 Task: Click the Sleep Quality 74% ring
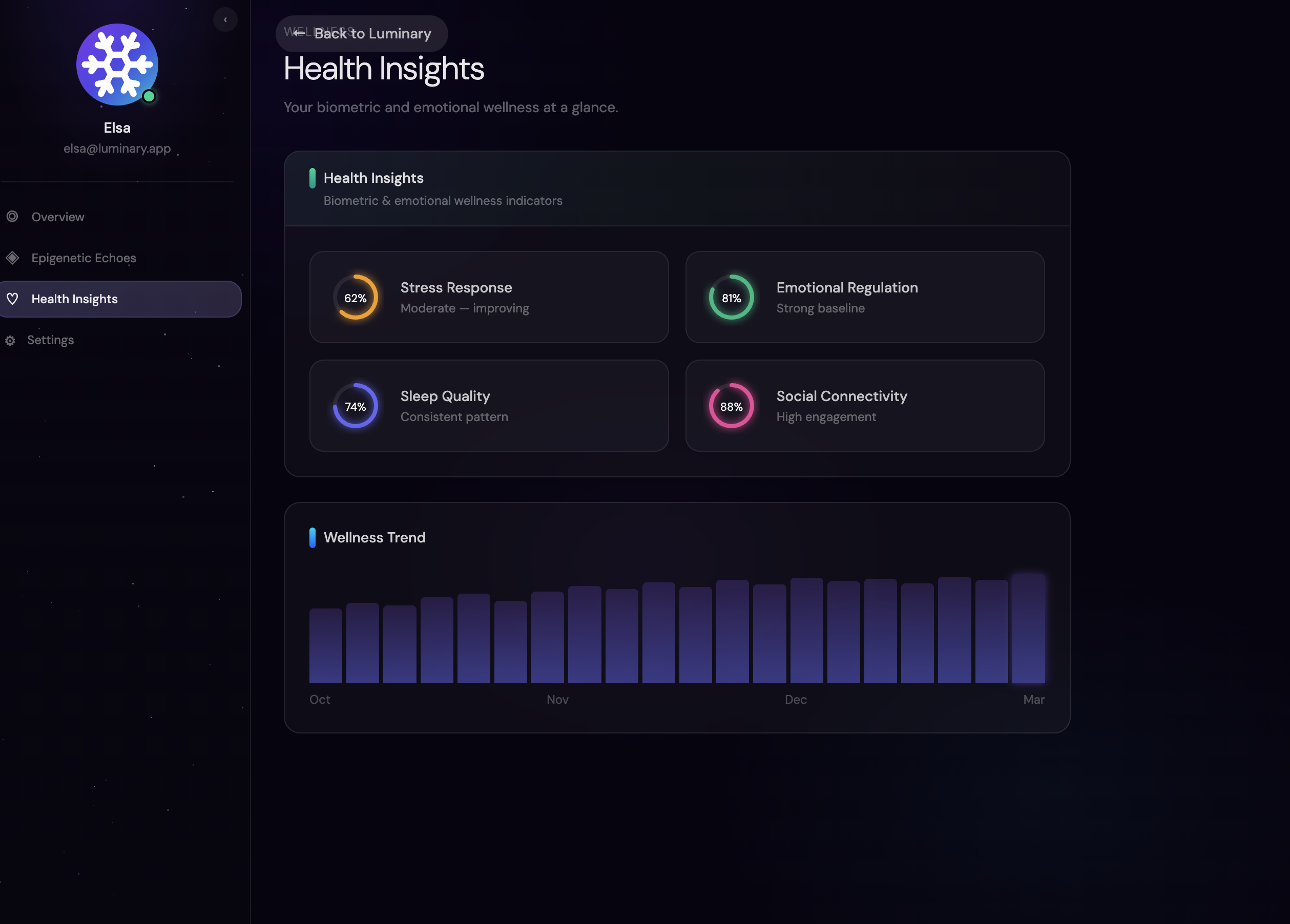[x=355, y=406]
